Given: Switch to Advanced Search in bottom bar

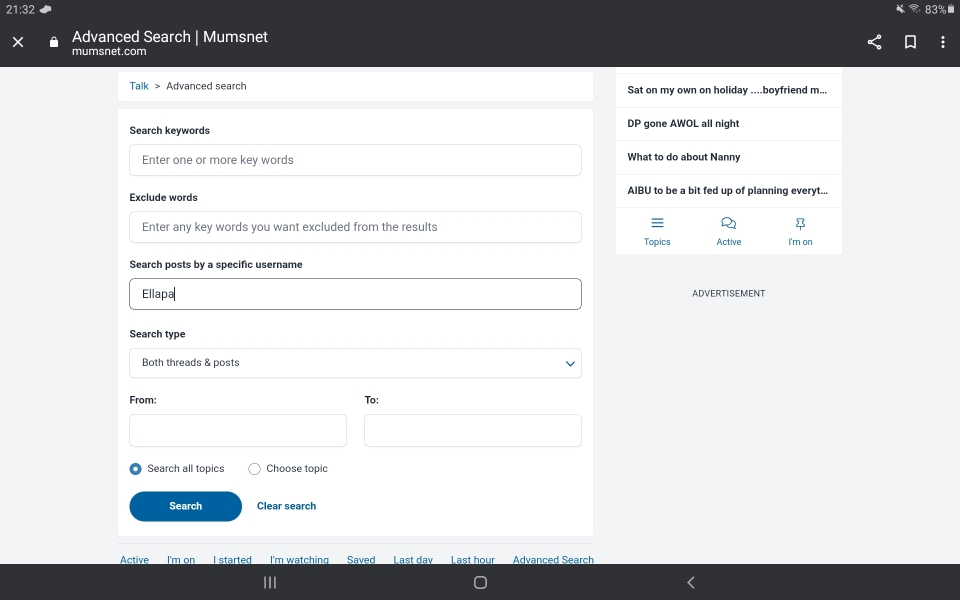Looking at the screenshot, I should click(x=553, y=559).
